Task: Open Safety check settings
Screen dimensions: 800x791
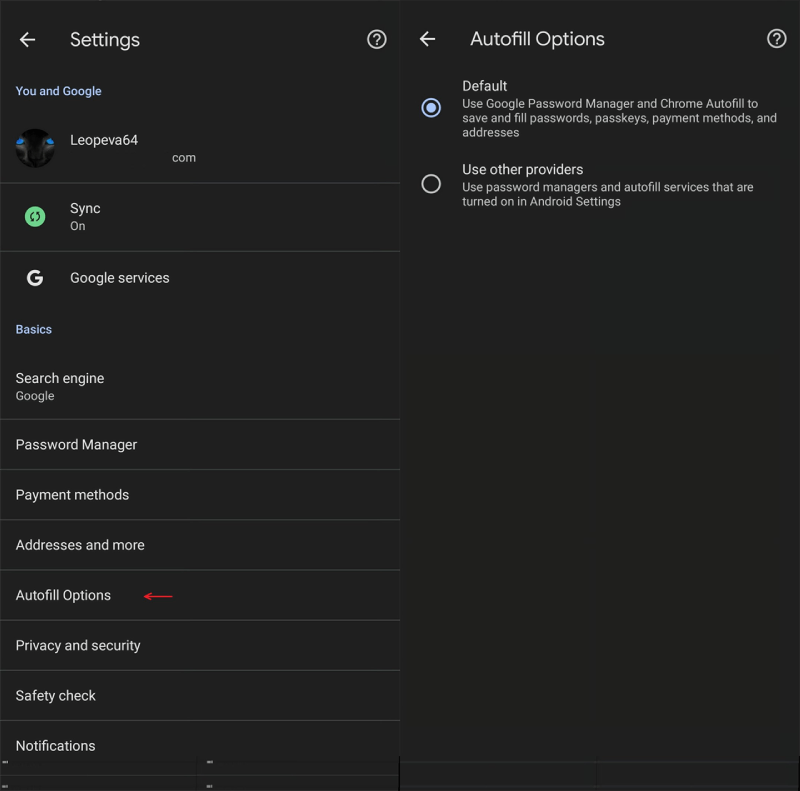Action: 56,695
